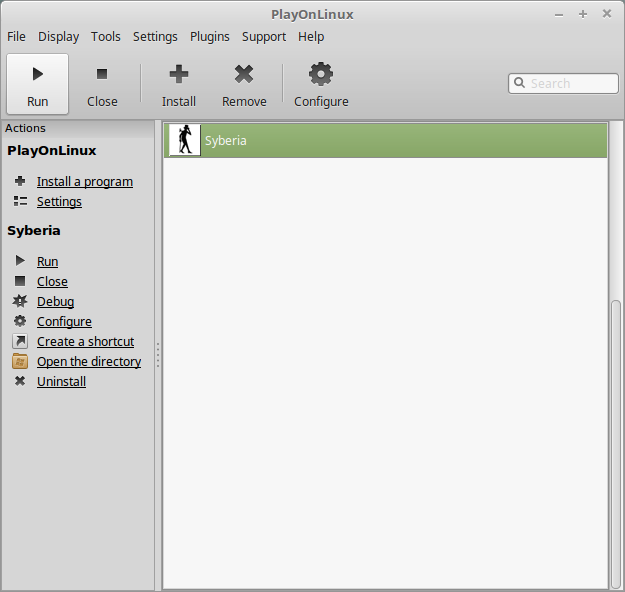Viewport: 625px width, 592px height.
Task: Click the Install plus toolbar button
Action: [179, 84]
